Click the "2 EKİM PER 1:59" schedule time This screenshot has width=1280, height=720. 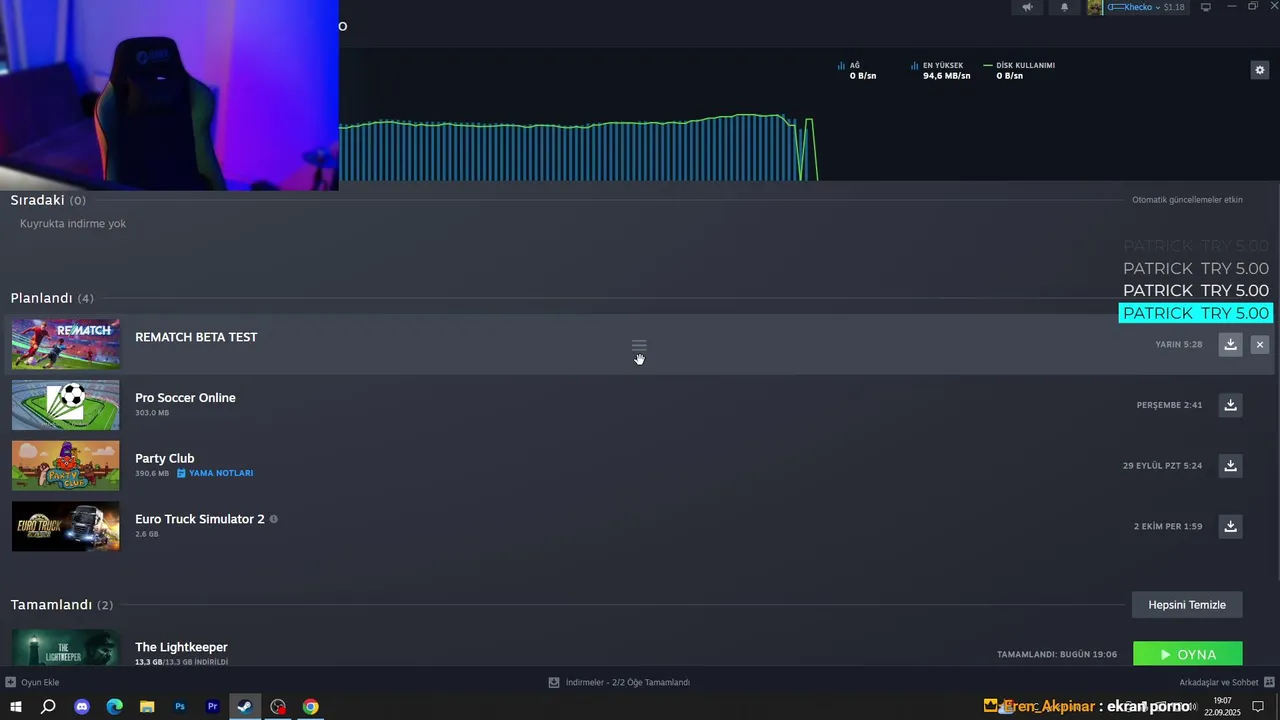pyautogui.click(x=1168, y=526)
